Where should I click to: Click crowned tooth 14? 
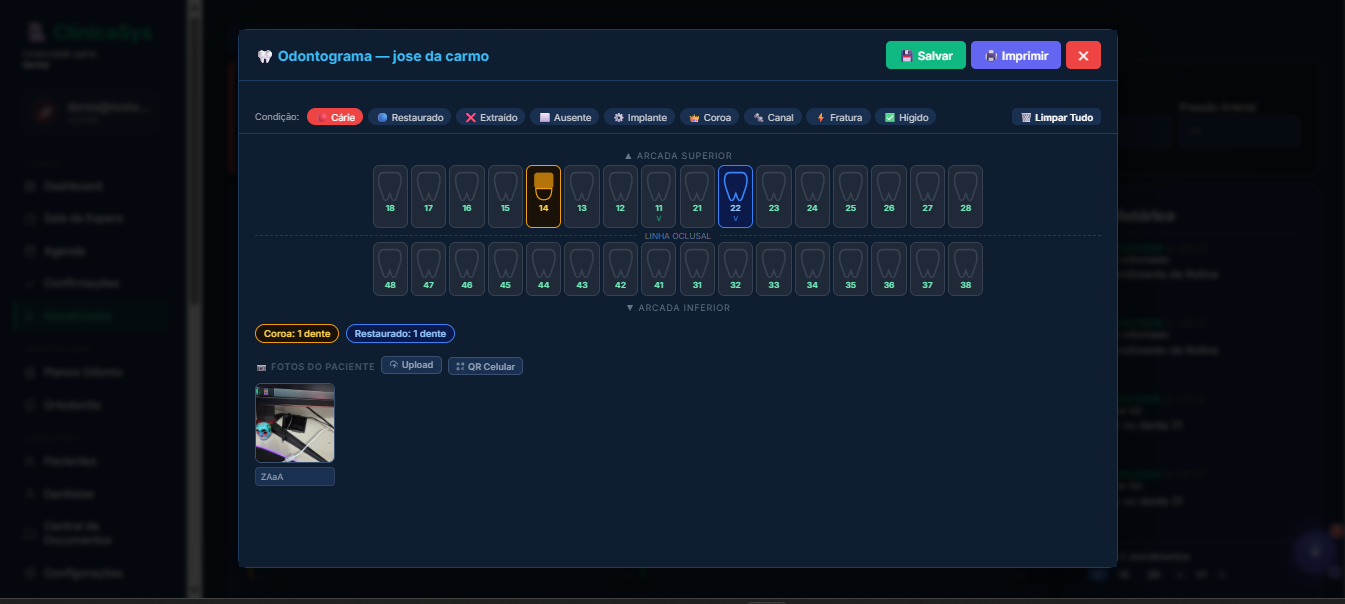(x=543, y=197)
